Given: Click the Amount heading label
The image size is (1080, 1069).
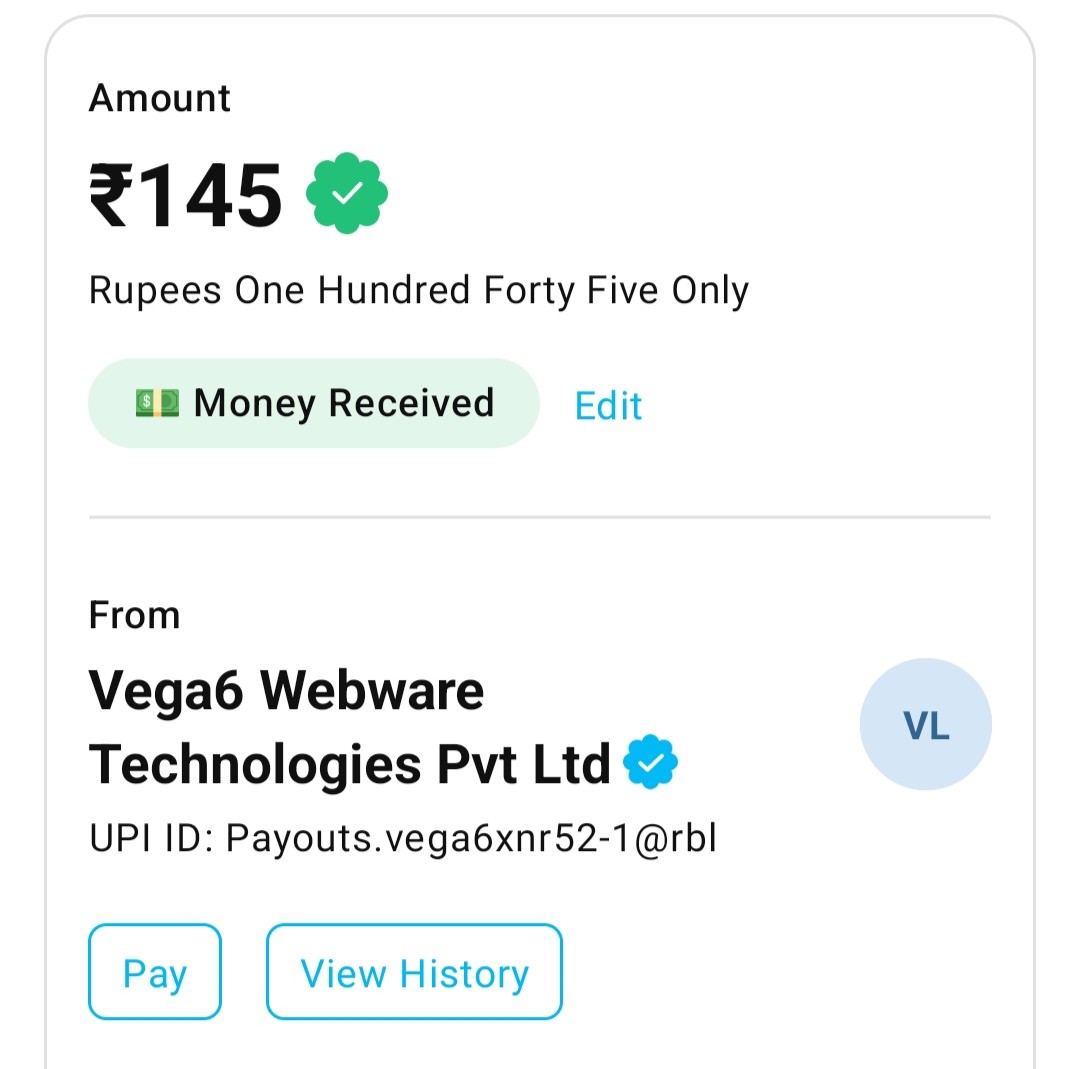Looking at the screenshot, I should point(160,98).
